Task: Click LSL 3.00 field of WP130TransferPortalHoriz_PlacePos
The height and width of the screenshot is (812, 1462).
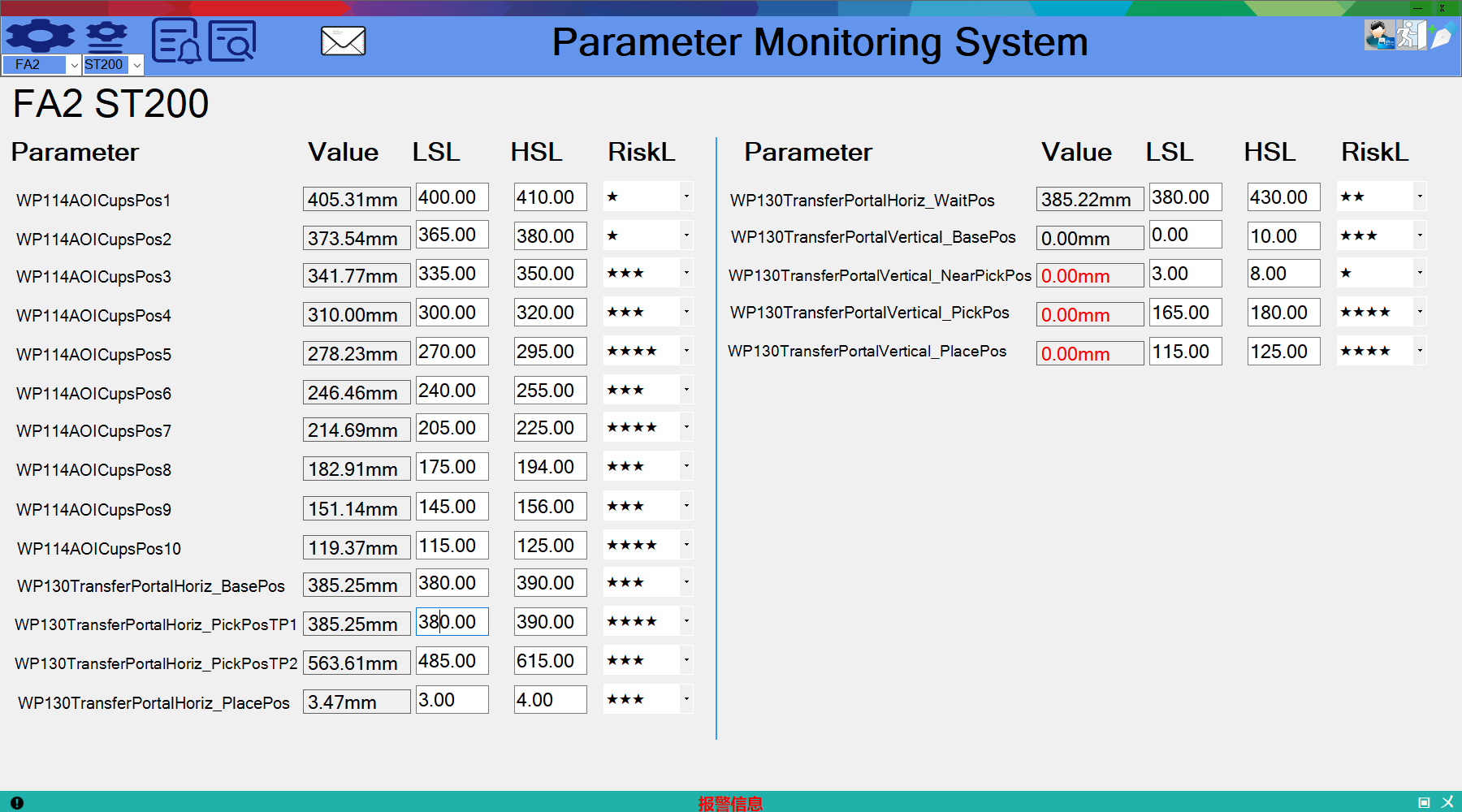Action: click(x=452, y=700)
